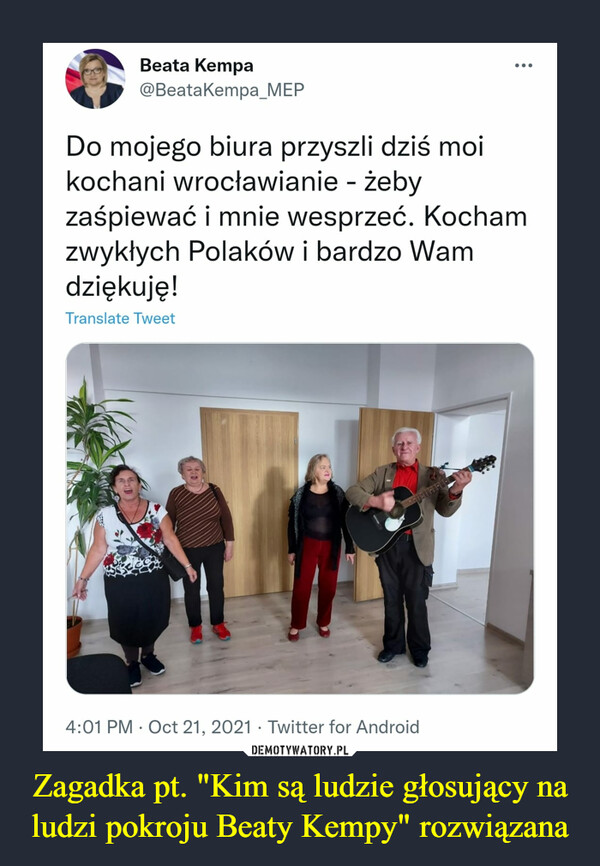Select the tweet text starting 'Do mojego biura'
Viewport: 600px width, 866px height.
click(x=296, y=216)
